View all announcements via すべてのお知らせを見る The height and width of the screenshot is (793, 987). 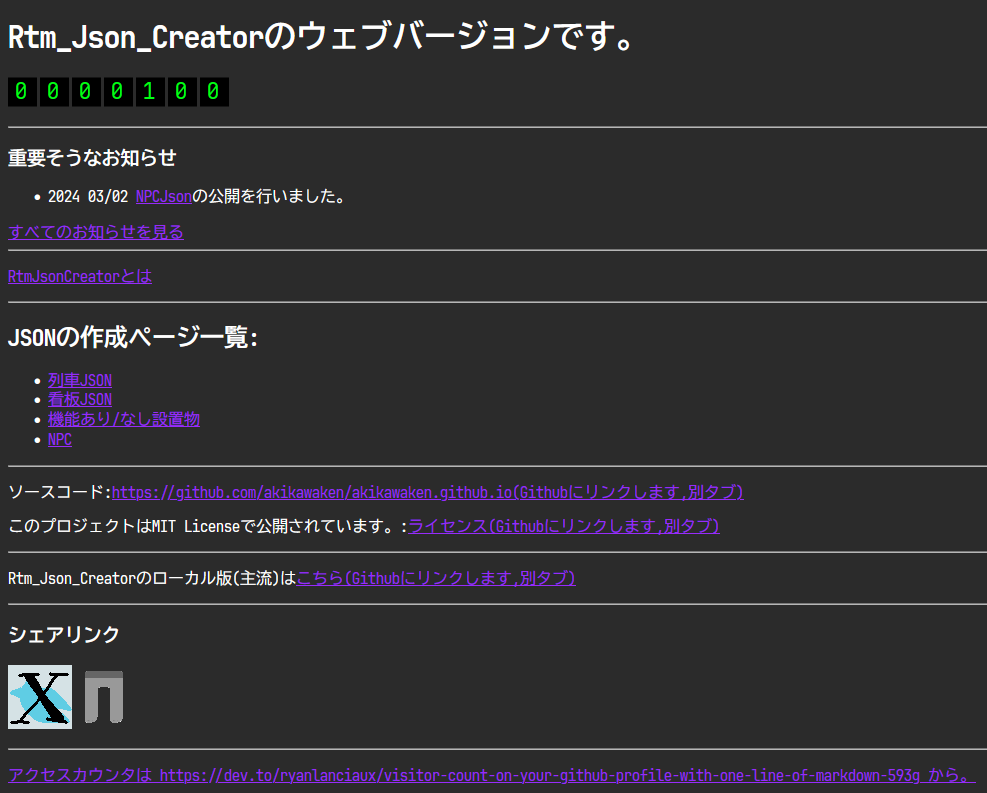95,231
